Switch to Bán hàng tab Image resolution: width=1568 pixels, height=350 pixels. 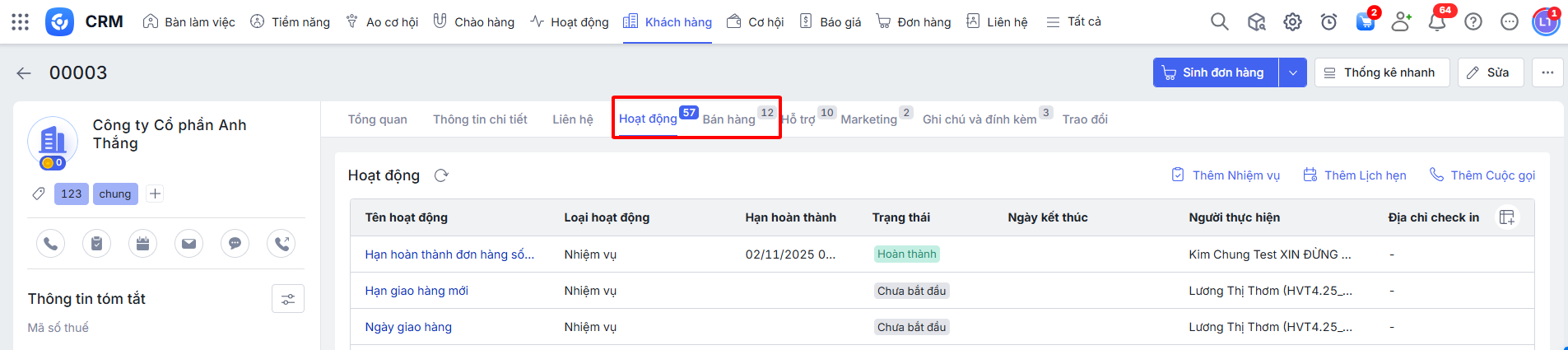729,119
